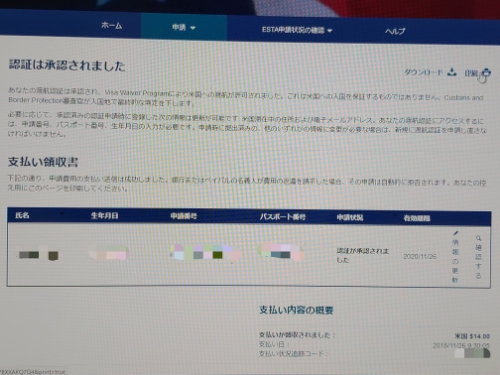The height and width of the screenshot is (375, 500).
Task: Click the 支払い内容の概要 heading
Action: pos(296,310)
